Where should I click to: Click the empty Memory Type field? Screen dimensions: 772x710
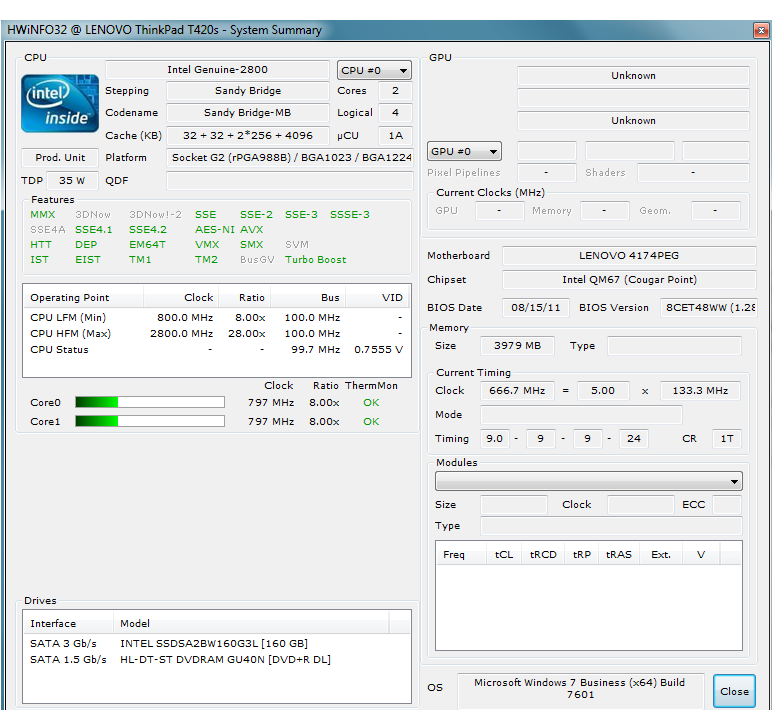[675, 346]
